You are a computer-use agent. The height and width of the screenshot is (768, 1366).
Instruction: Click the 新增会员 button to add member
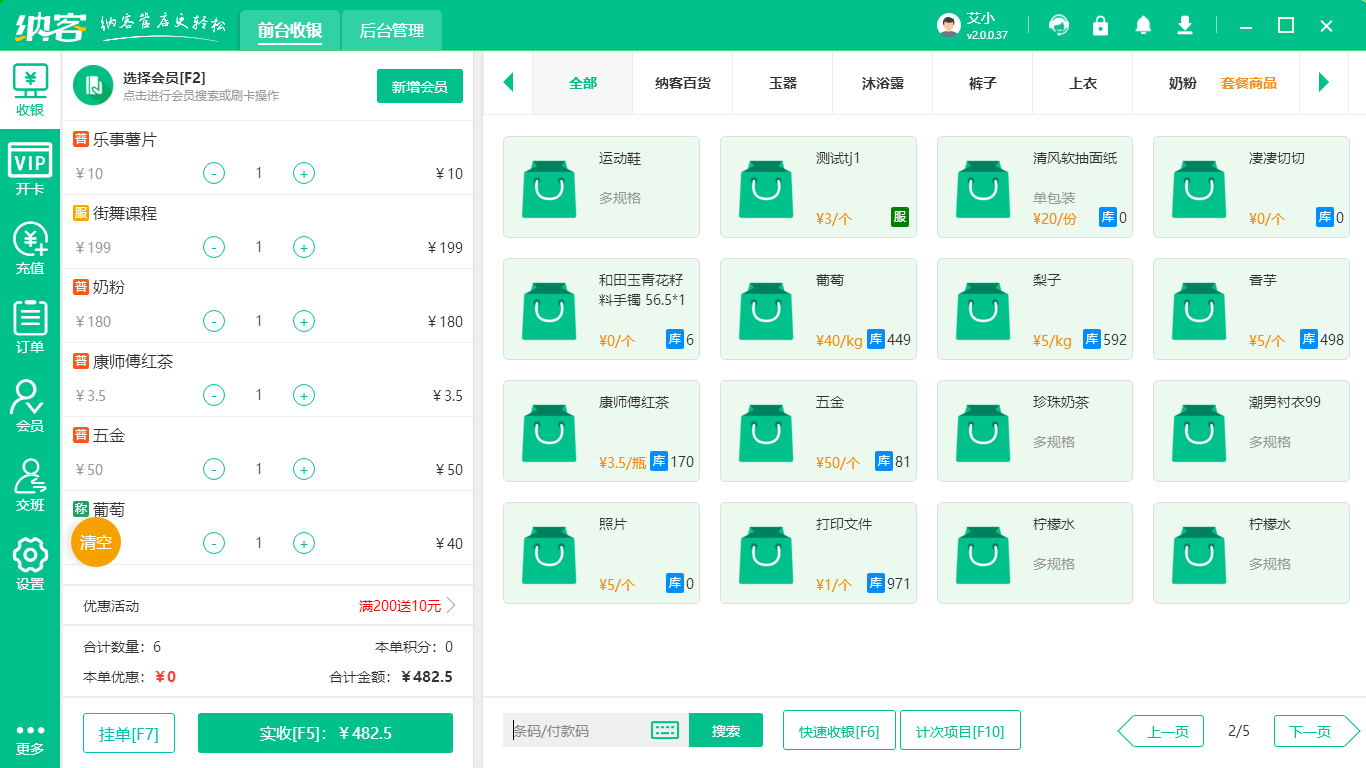pyautogui.click(x=419, y=87)
